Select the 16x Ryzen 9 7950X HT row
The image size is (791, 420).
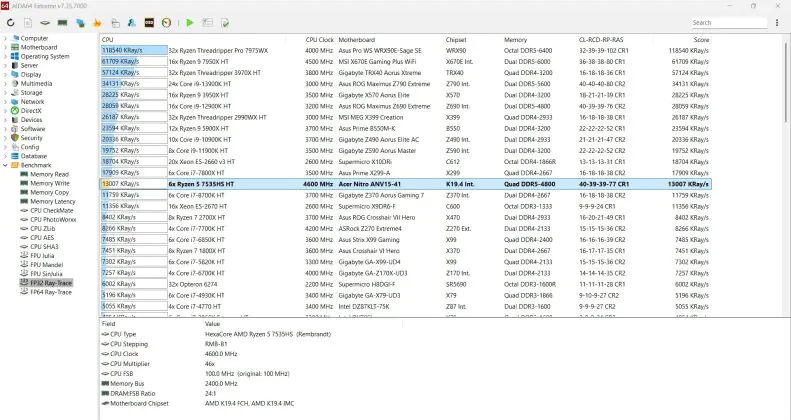[x=406, y=62]
